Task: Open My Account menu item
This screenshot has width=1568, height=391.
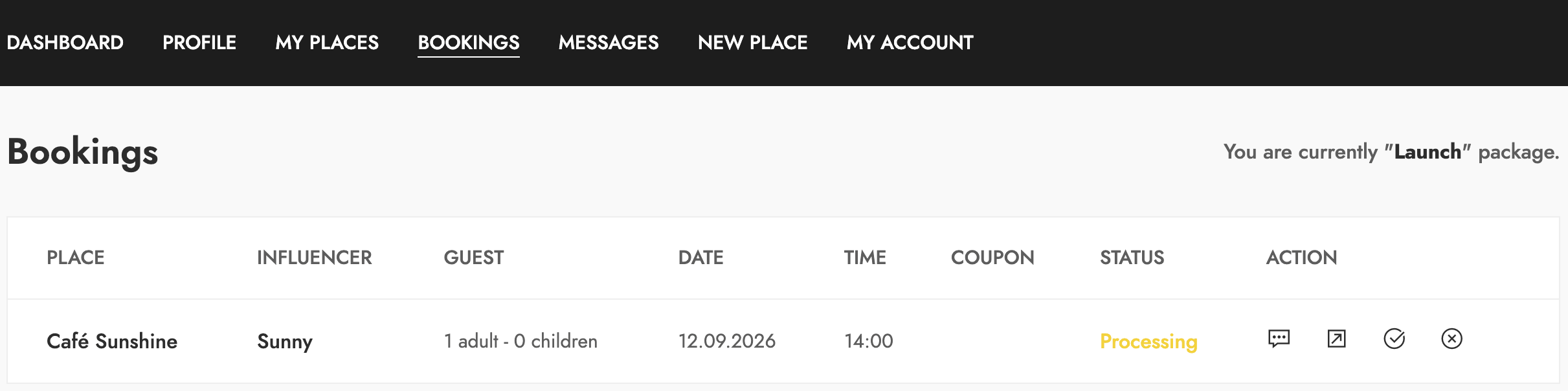Action: (x=910, y=43)
